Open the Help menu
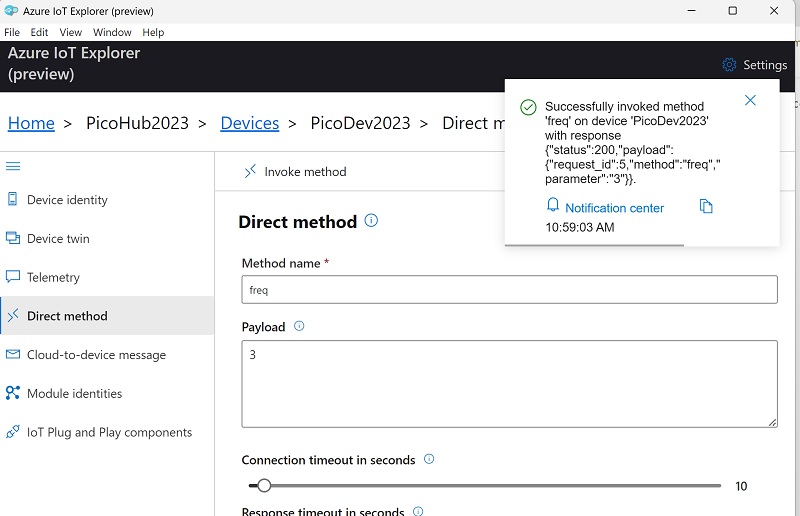 pos(153,33)
